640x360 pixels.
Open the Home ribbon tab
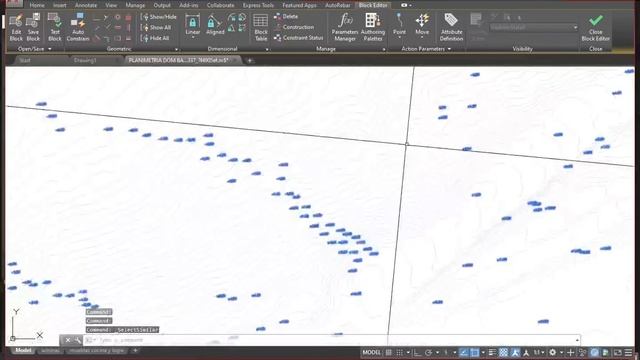pos(37,5)
